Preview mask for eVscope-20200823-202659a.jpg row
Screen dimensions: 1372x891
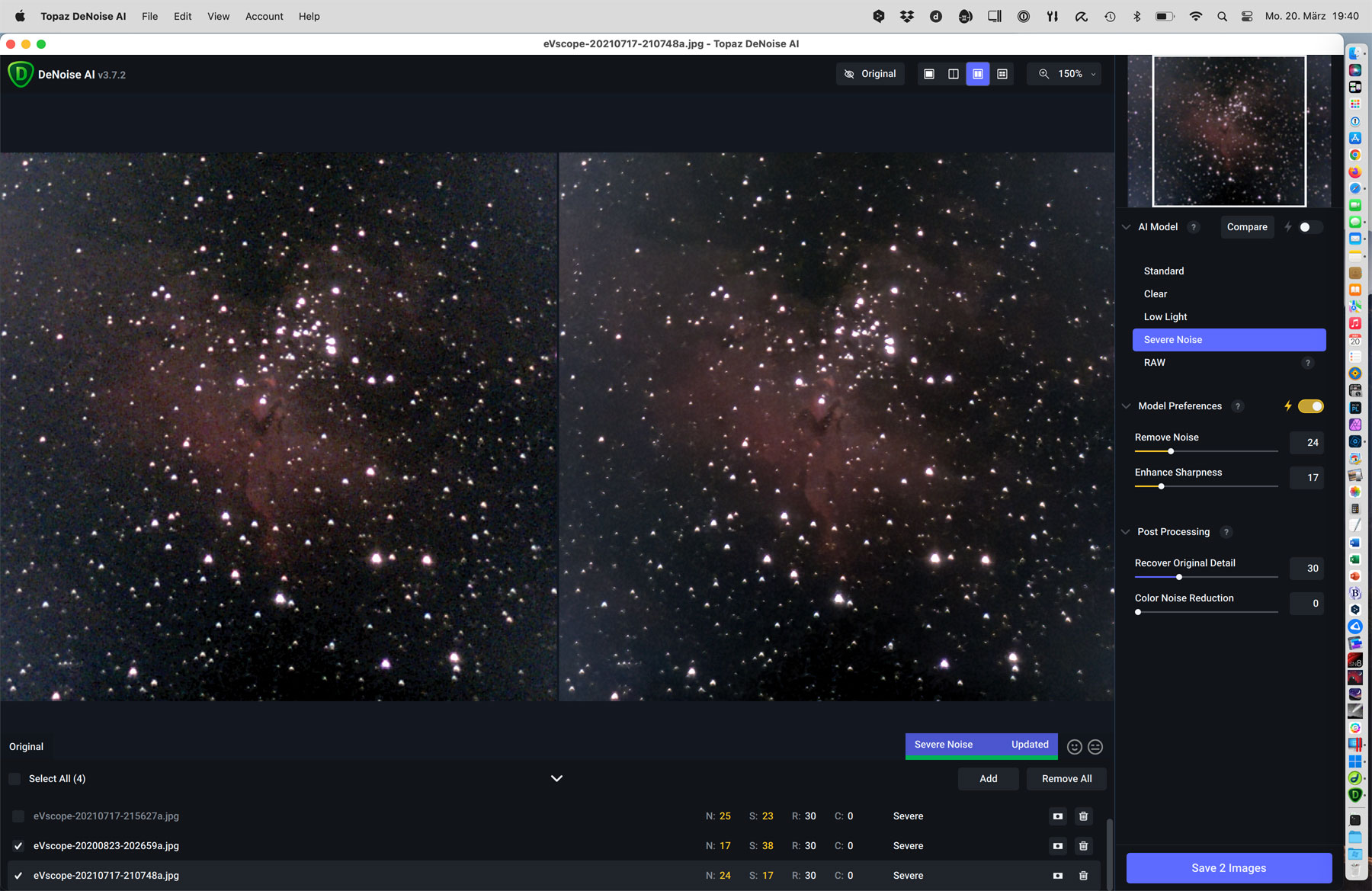point(1058,846)
